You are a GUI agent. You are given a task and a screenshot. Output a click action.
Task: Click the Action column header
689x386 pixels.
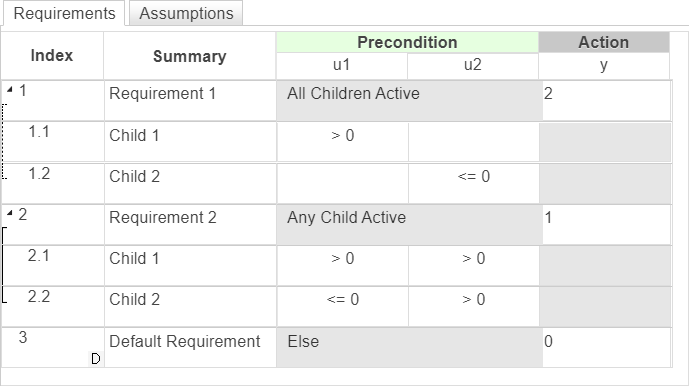[x=604, y=42]
